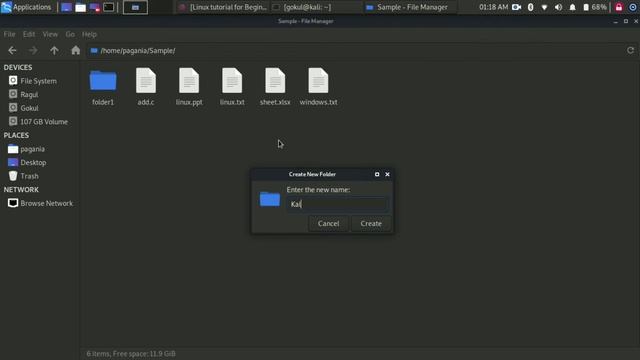This screenshot has width=640, height=360.
Task: Maximize the Create New Folder dialog
Action: coord(377,174)
